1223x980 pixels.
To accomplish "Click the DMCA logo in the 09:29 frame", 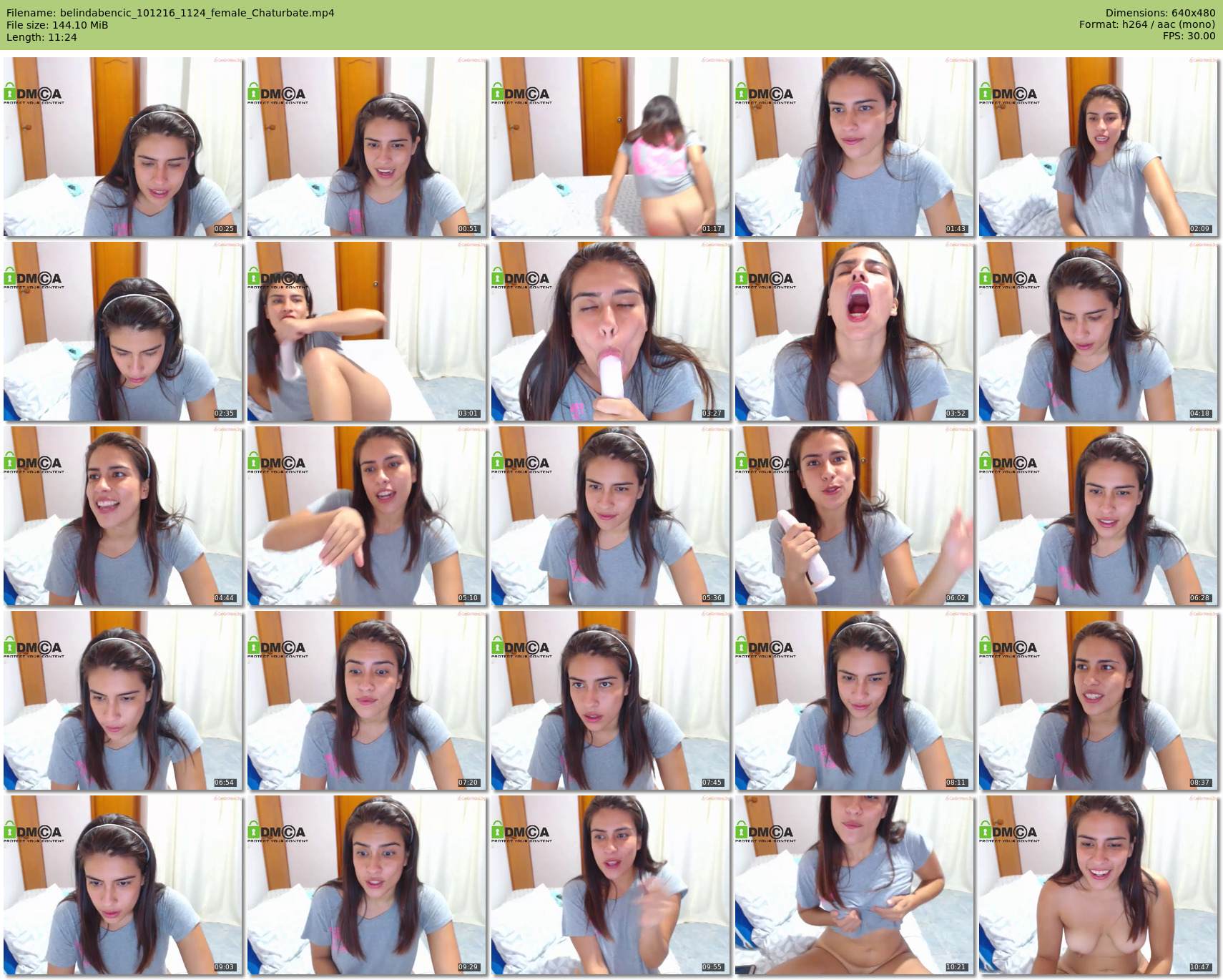I will pos(277,833).
